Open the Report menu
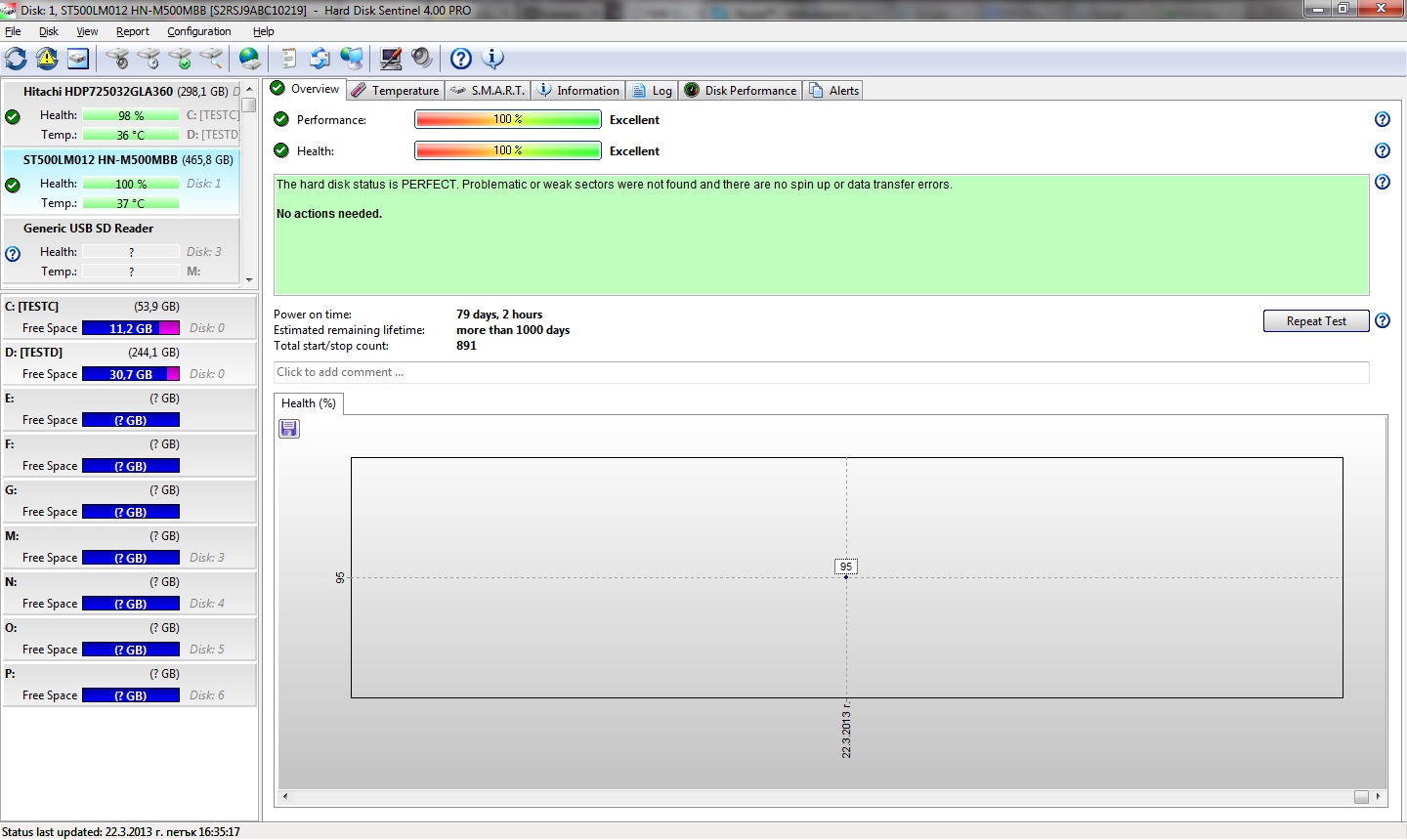The width and height of the screenshot is (1407, 840). tap(132, 31)
